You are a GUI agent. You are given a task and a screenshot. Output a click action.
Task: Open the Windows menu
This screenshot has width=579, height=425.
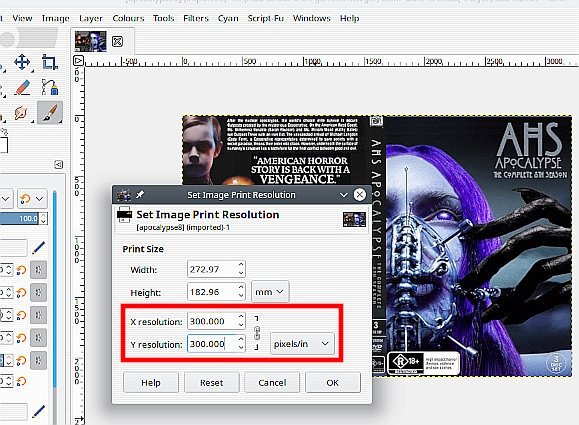[311, 18]
